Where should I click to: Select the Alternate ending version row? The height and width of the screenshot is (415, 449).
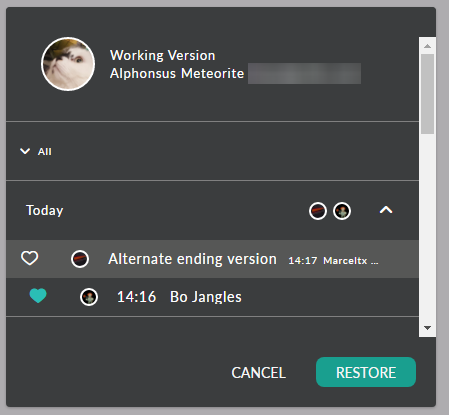[212, 259]
